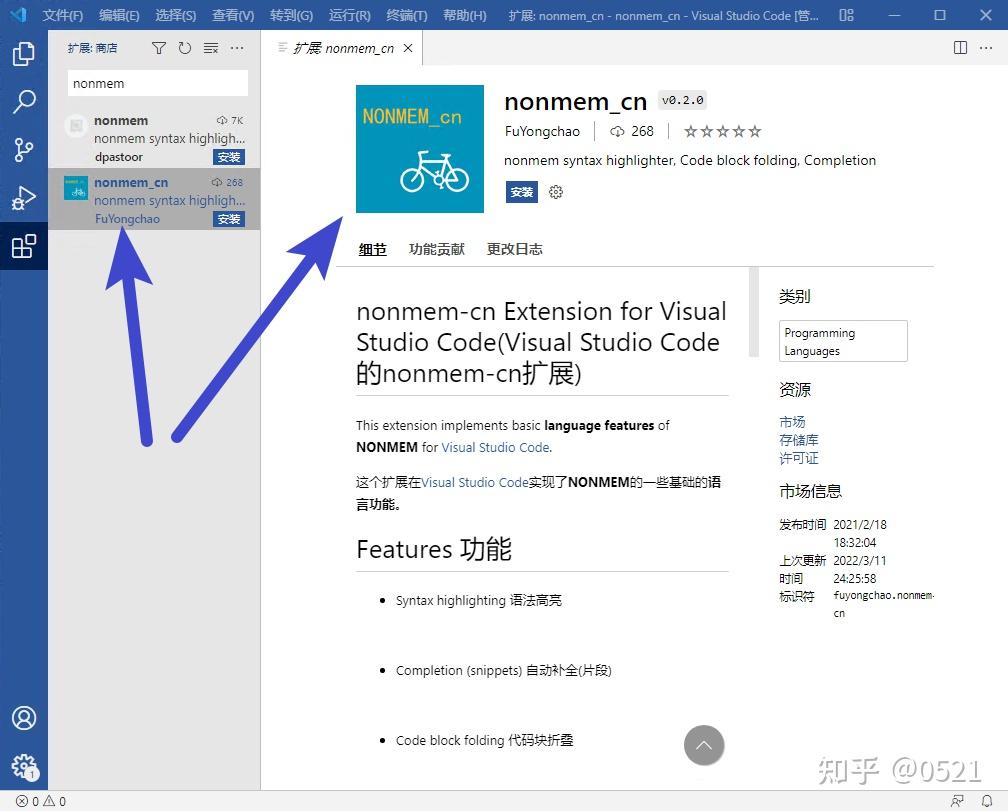
Task: Switch to the 更改日志 tab
Action: pyautogui.click(x=514, y=250)
